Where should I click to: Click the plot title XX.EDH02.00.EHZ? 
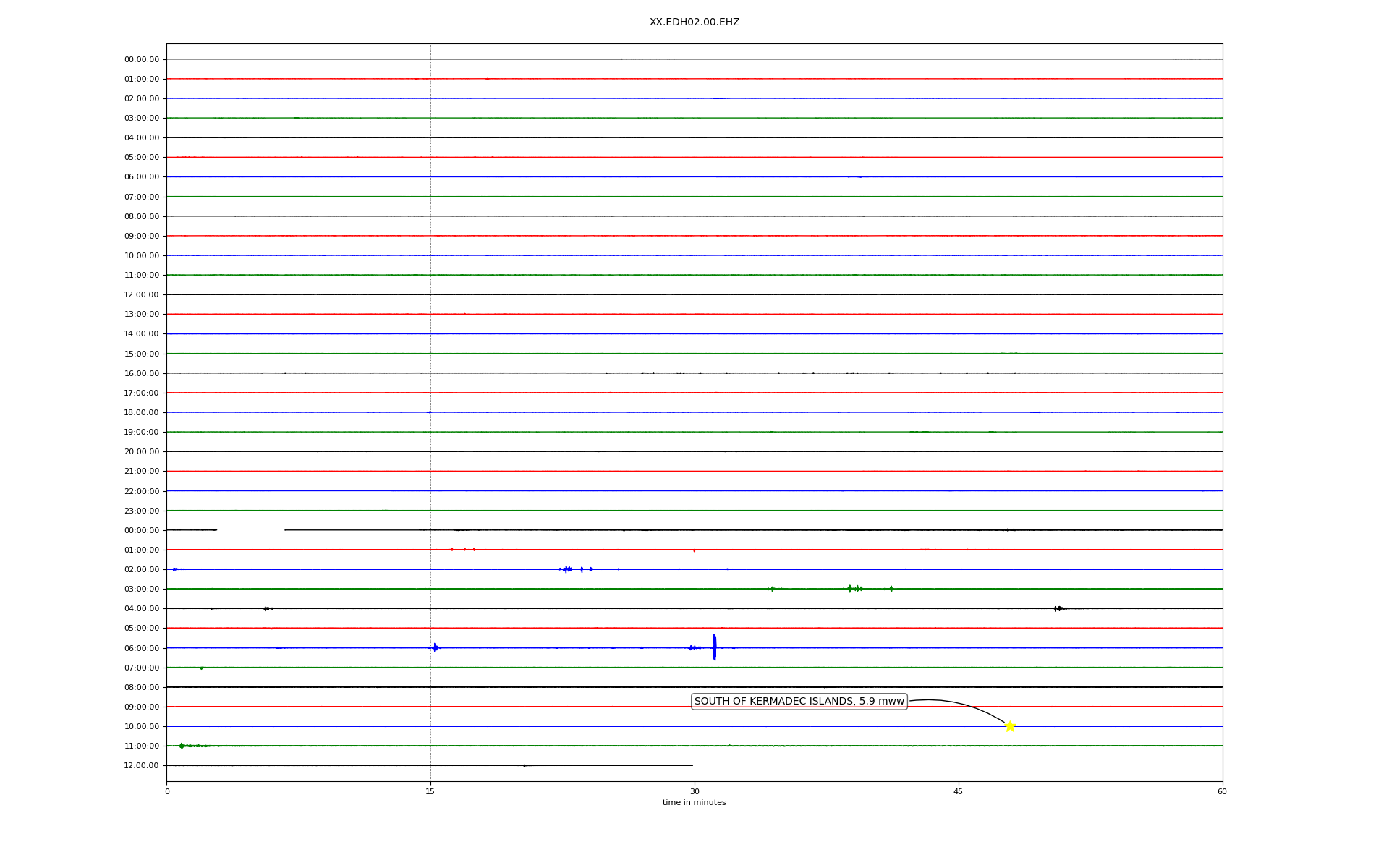click(x=694, y=22)
